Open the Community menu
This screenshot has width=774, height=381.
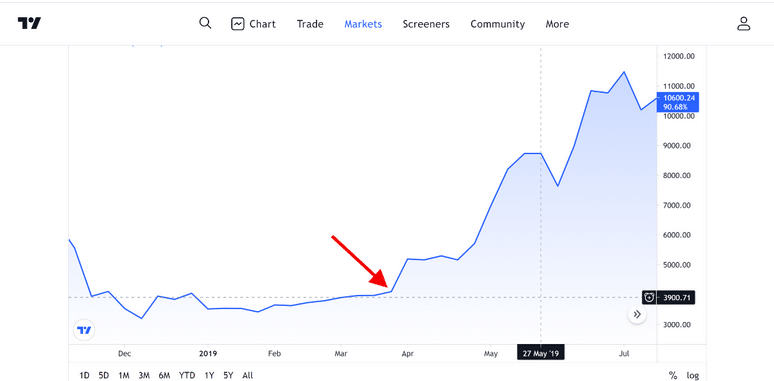point(498,24)
